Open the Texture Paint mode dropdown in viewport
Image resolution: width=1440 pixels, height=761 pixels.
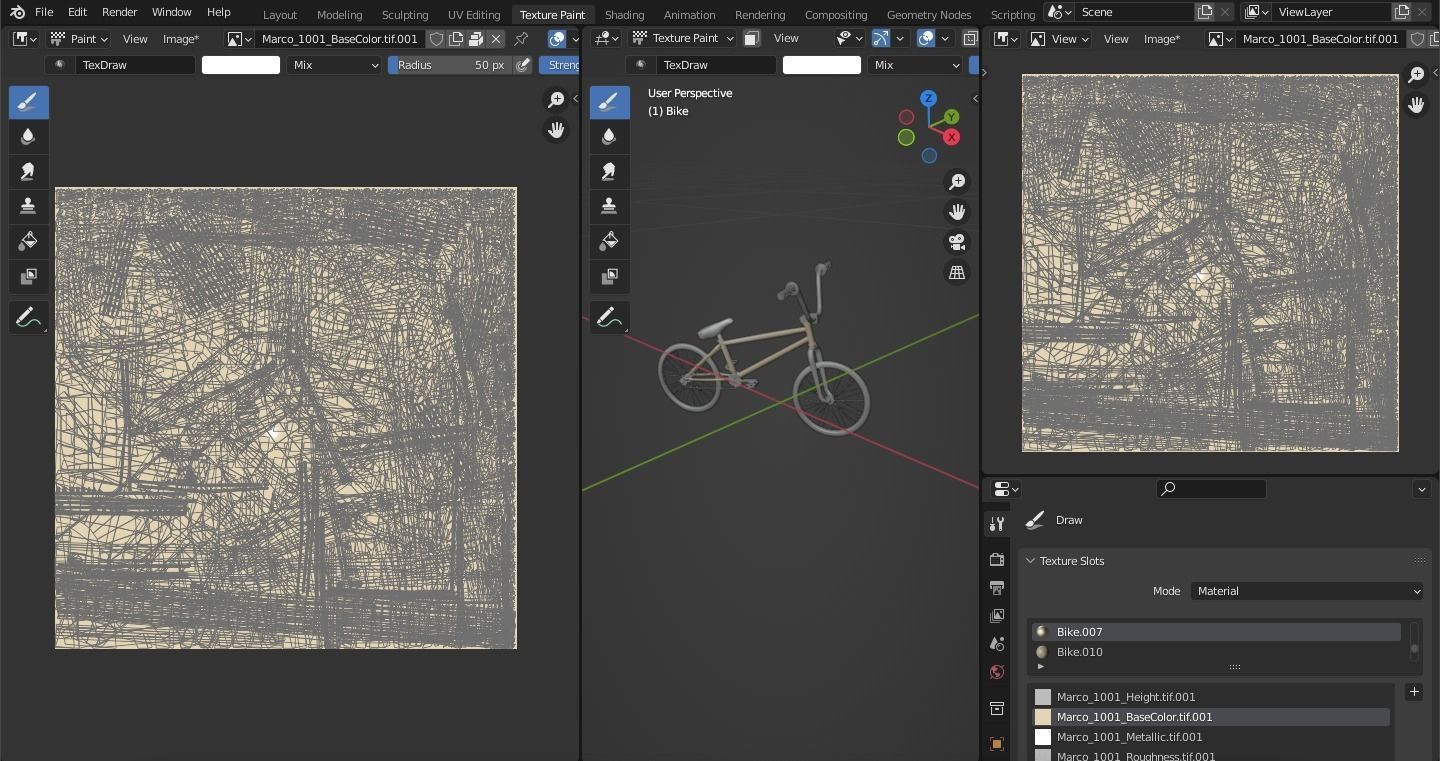(683, 38)
